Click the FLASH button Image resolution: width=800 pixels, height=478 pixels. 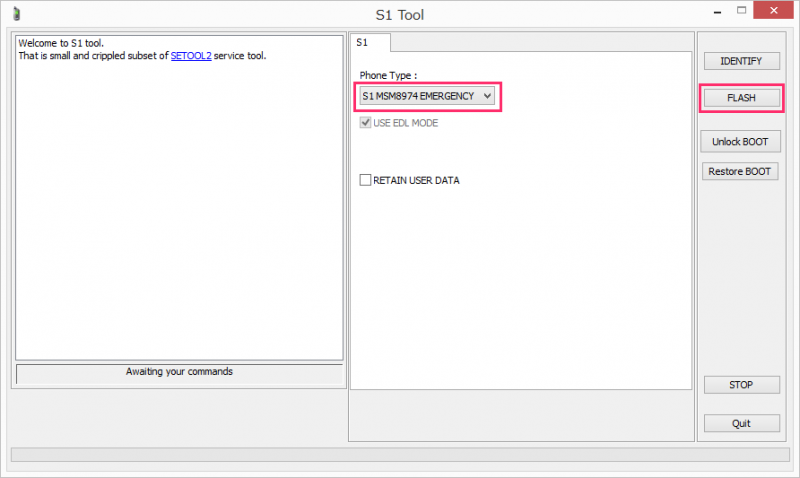coord(741,98)
